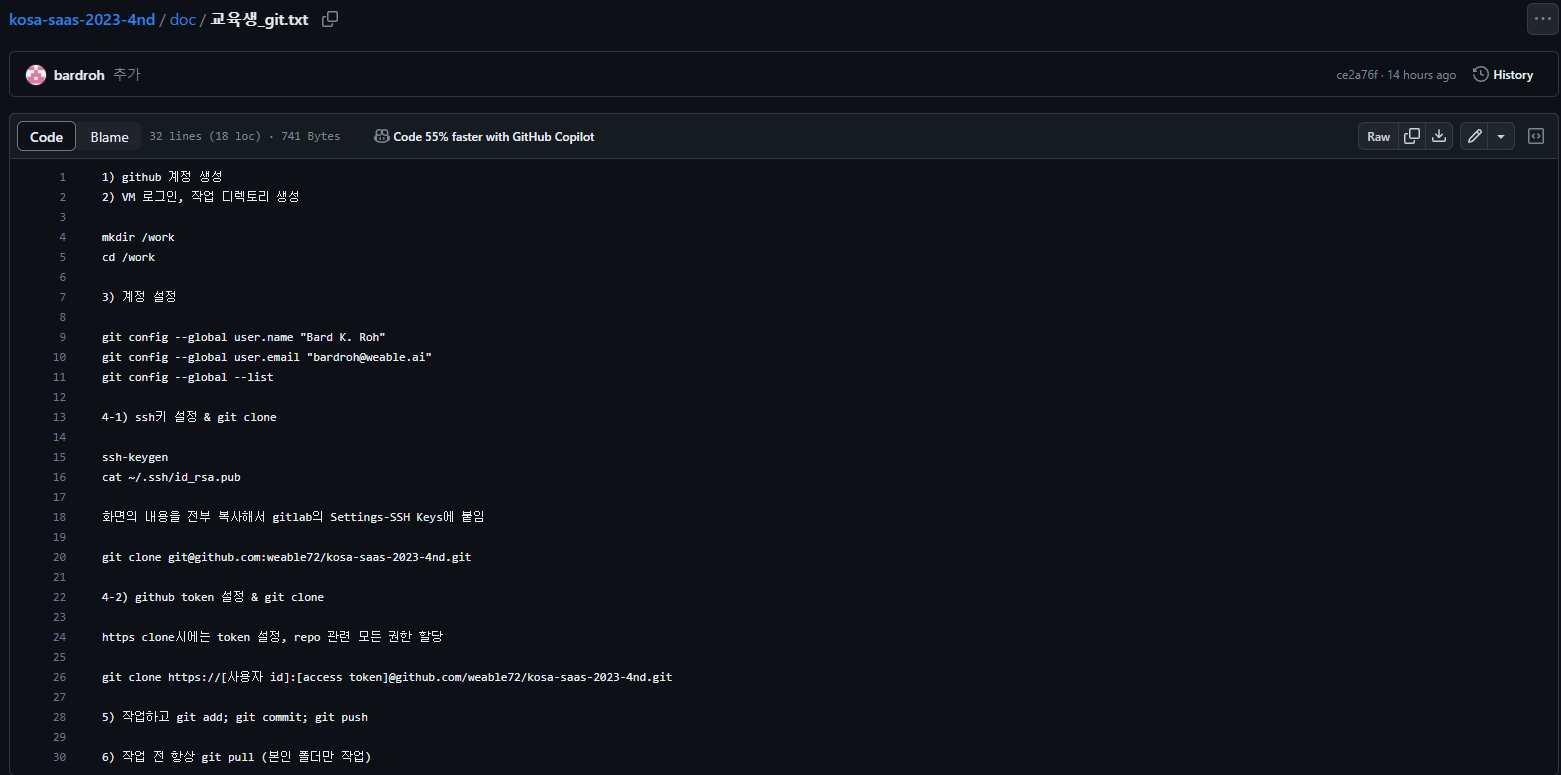Open commit ce2a76f
The image size is (1561, 775).
click(1356, 75)
